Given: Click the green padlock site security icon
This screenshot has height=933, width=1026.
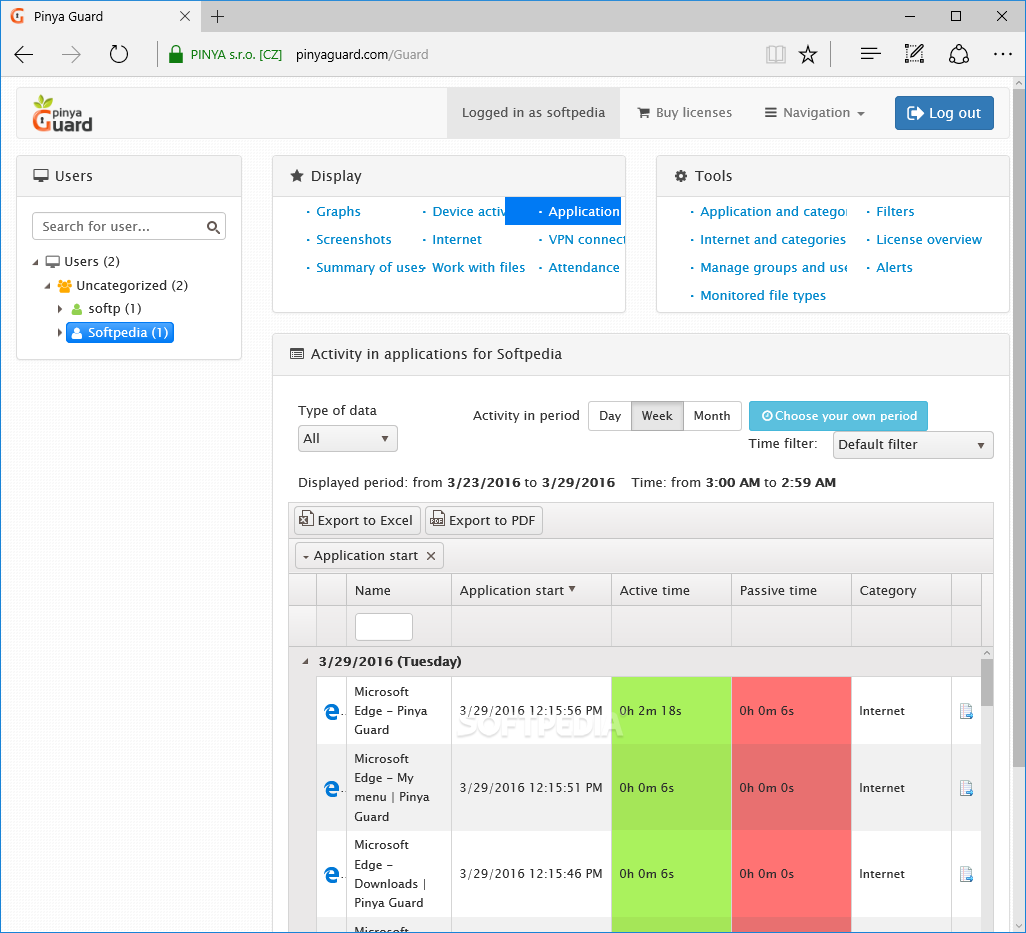Looking at the screenshot, I should (x=175, y=54).
